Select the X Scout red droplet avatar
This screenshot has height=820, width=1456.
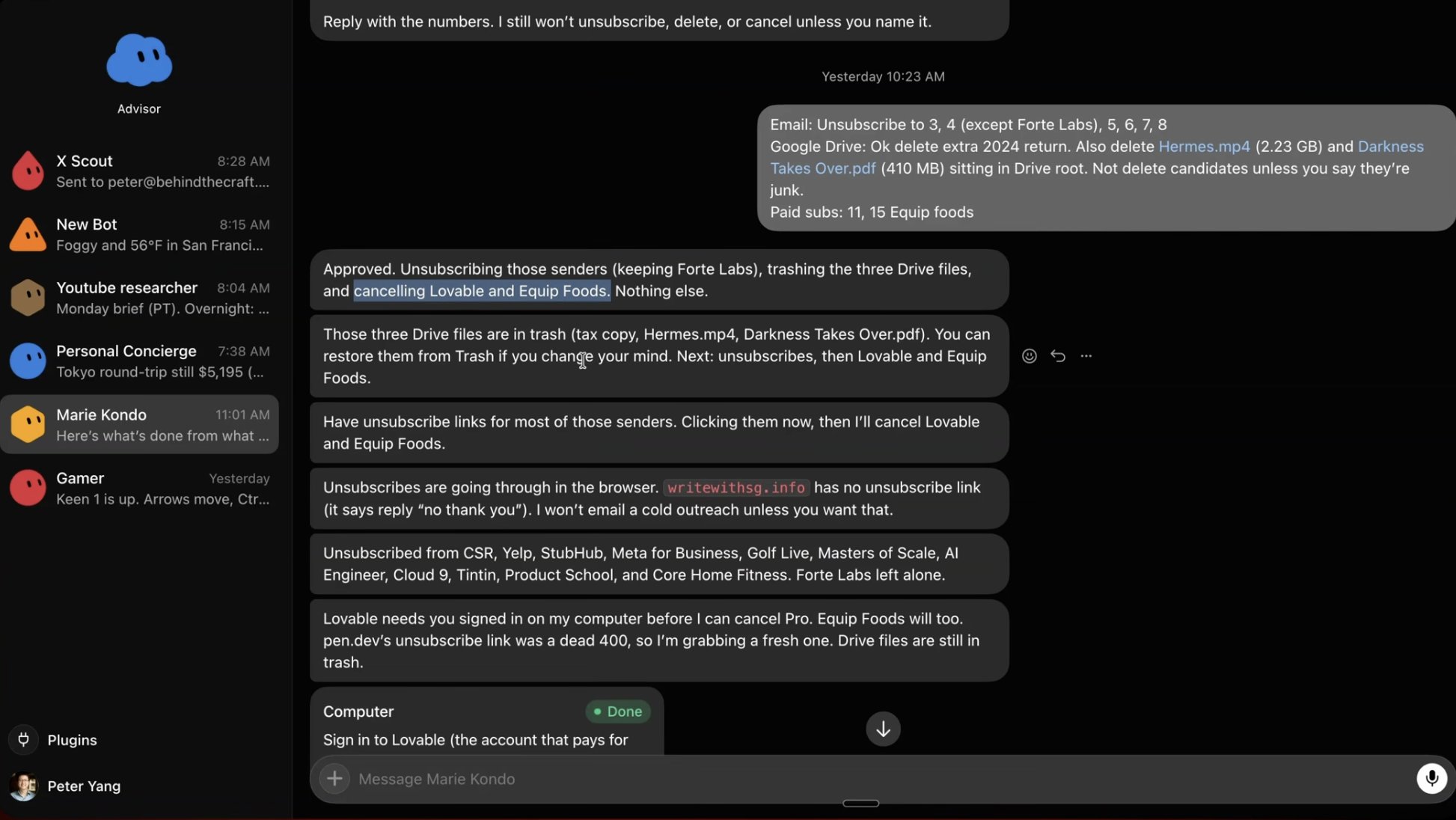(x=28, y=171)
